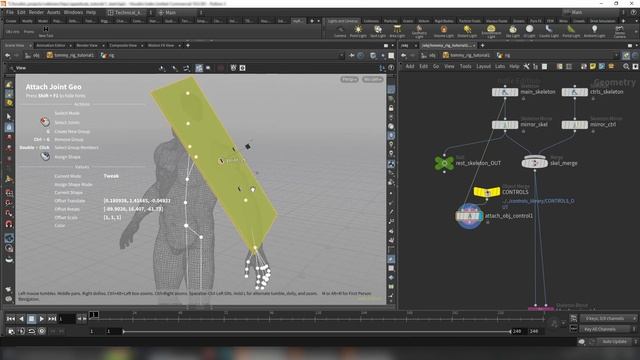This screenshot has width=640, height=360.
Task: Click the global frame range slider
Action: pos(317,331)
